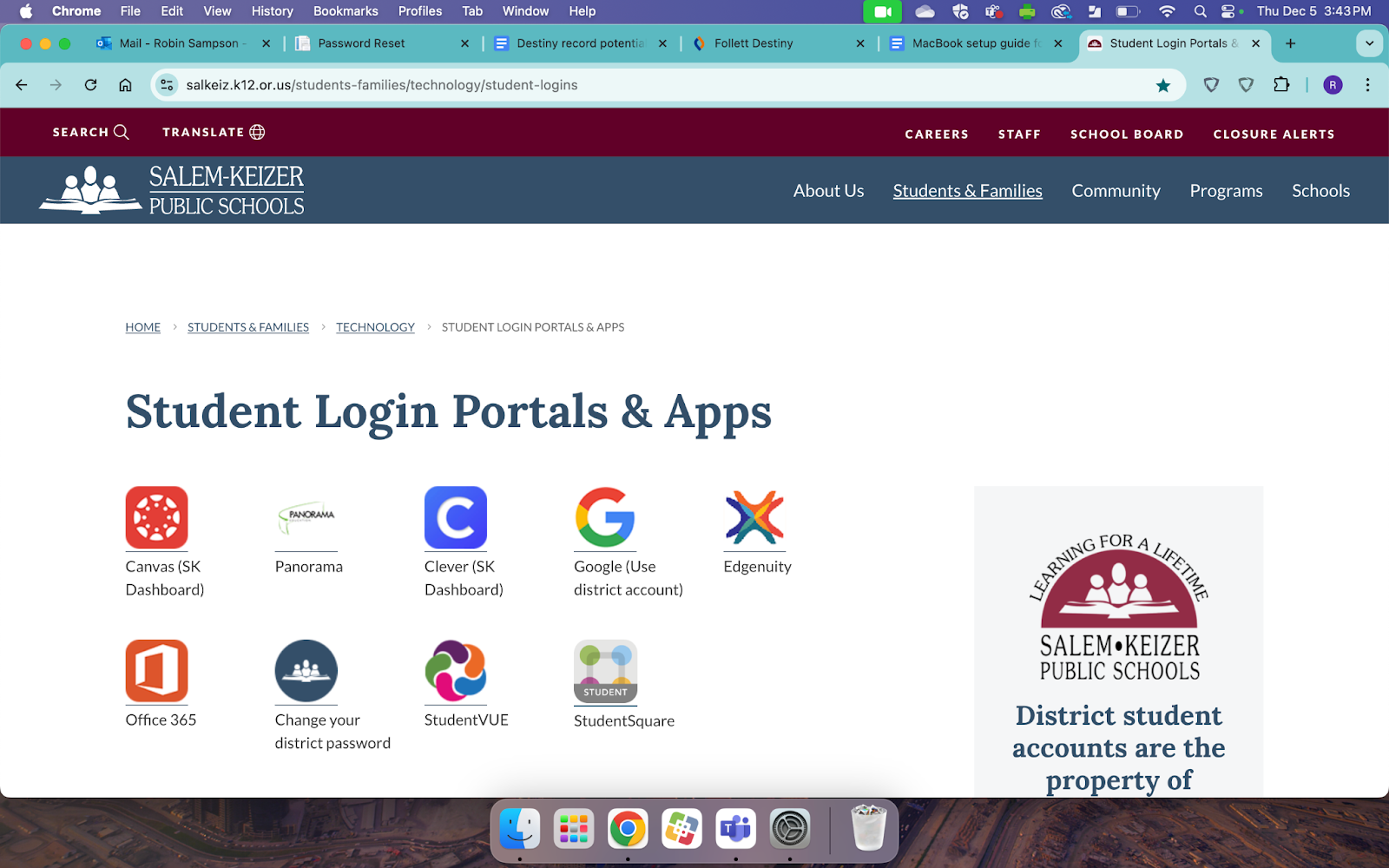The image size is (1389, 868).
Task: Open the STAFF link
Action: click(x=1019, y=135)
